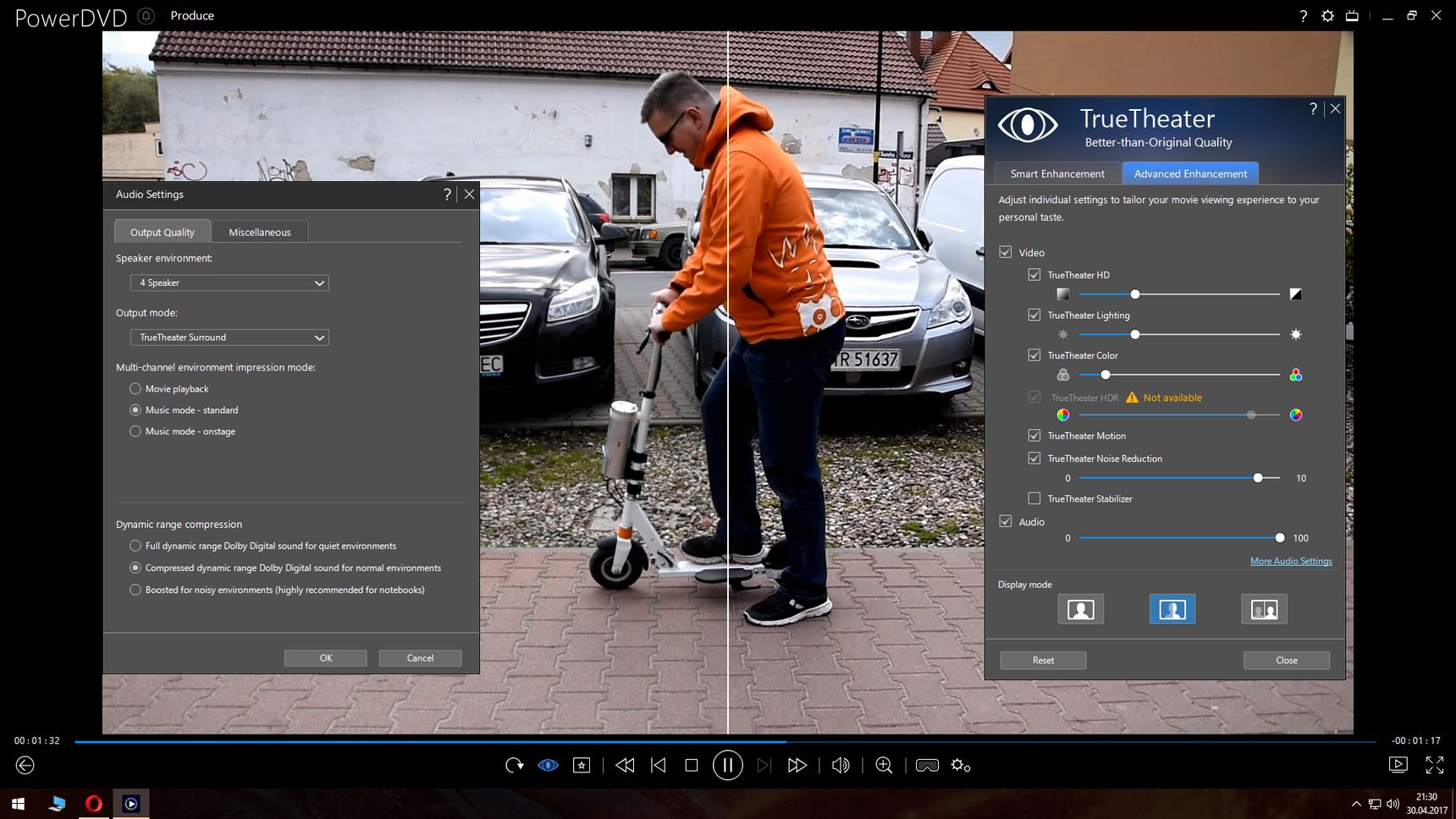Switch to Smart Enhancement tab
Image resolution: width=1456 pixels, height=819 pixels.
pos(1057,173)
